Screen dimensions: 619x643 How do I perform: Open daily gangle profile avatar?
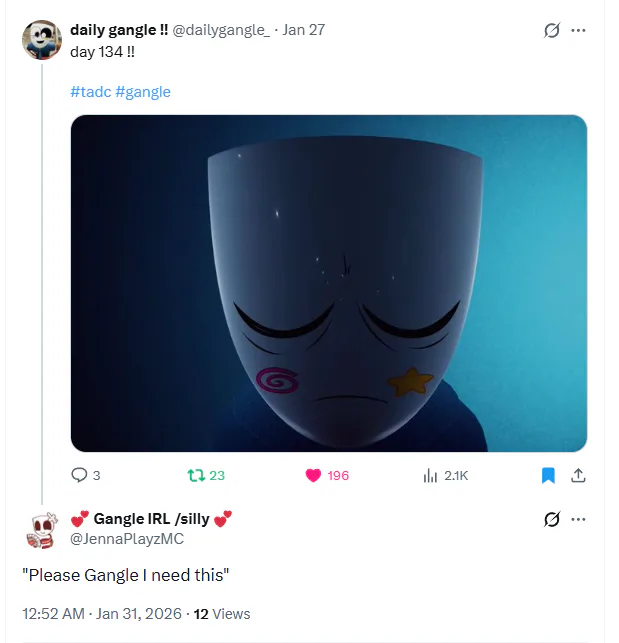42,39
